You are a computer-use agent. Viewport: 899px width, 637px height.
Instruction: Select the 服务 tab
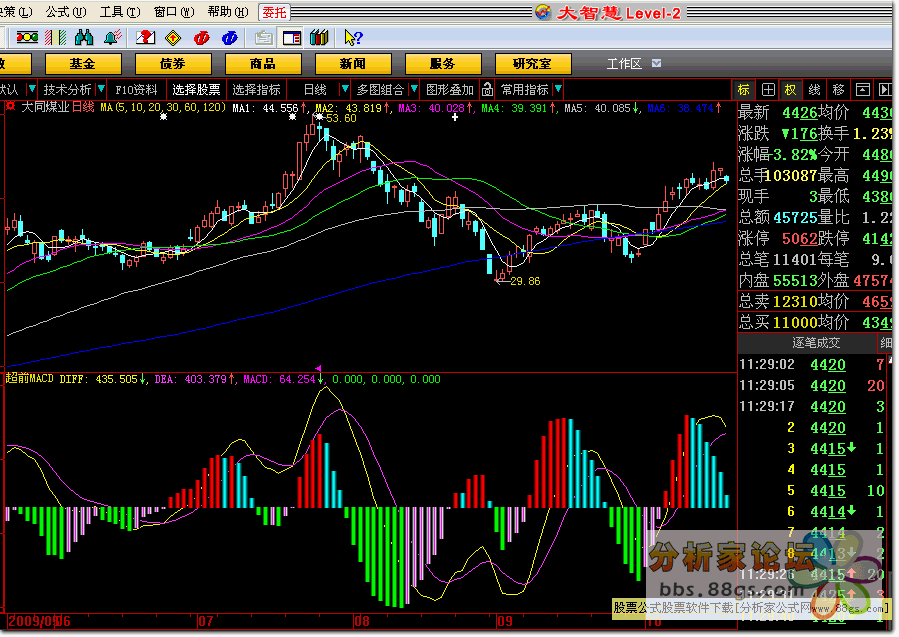click(x=443, y=64)
